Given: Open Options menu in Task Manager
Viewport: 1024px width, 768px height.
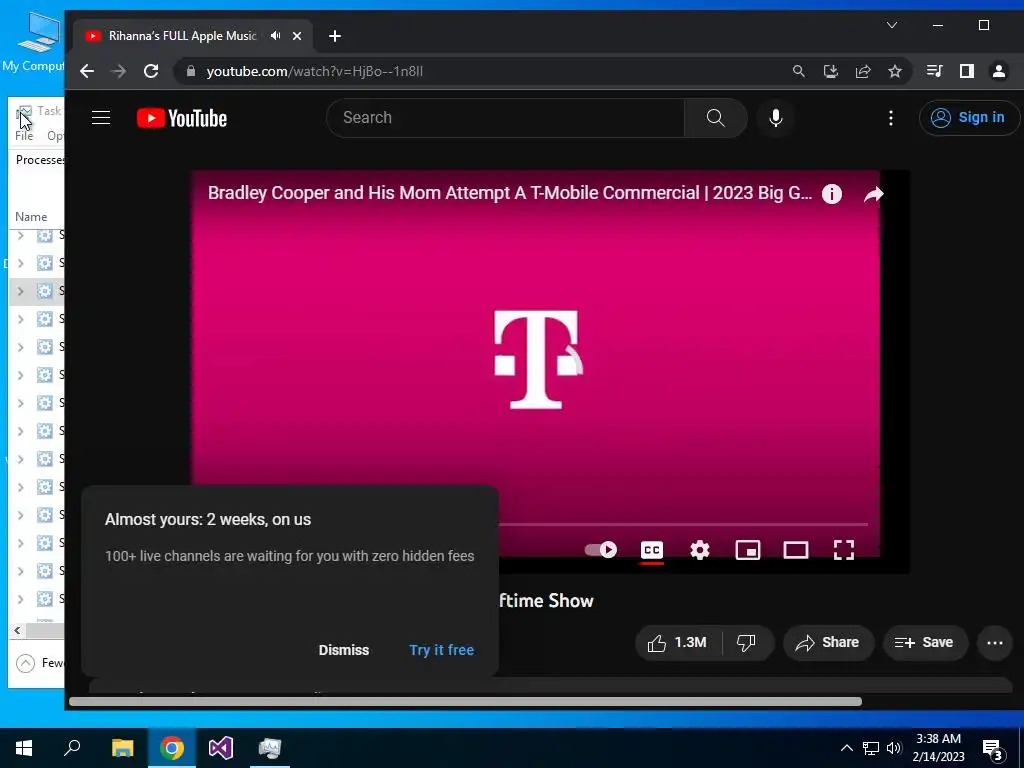Looking at the screenshot, I should (55, 136).
